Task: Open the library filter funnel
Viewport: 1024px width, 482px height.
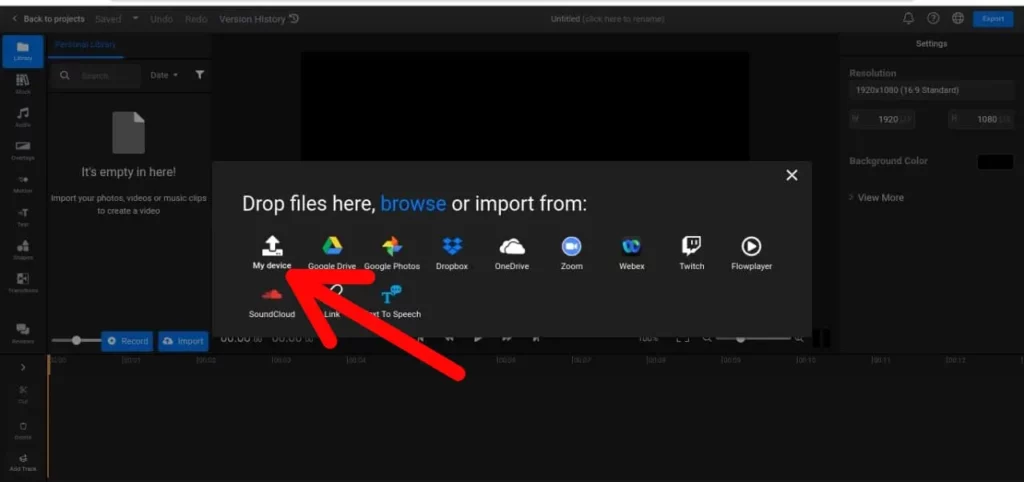Action: point(199,75)
